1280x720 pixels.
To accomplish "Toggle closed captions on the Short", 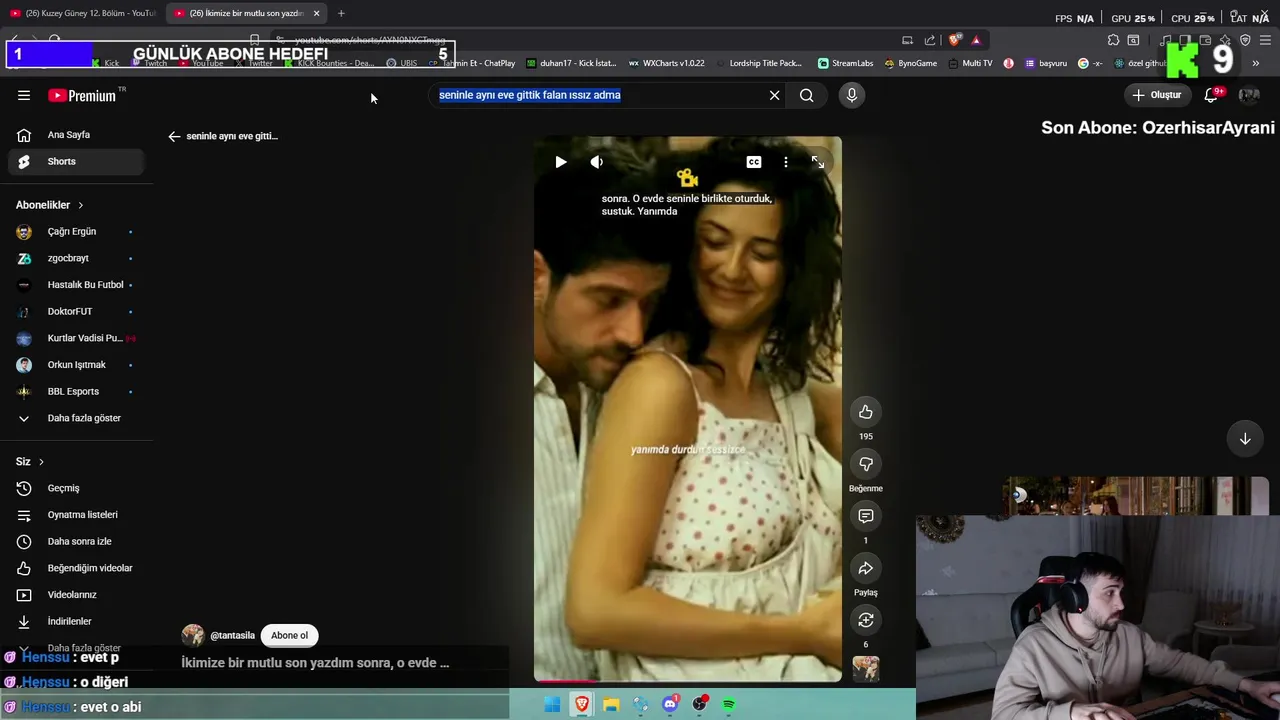I will click(754, 162).
